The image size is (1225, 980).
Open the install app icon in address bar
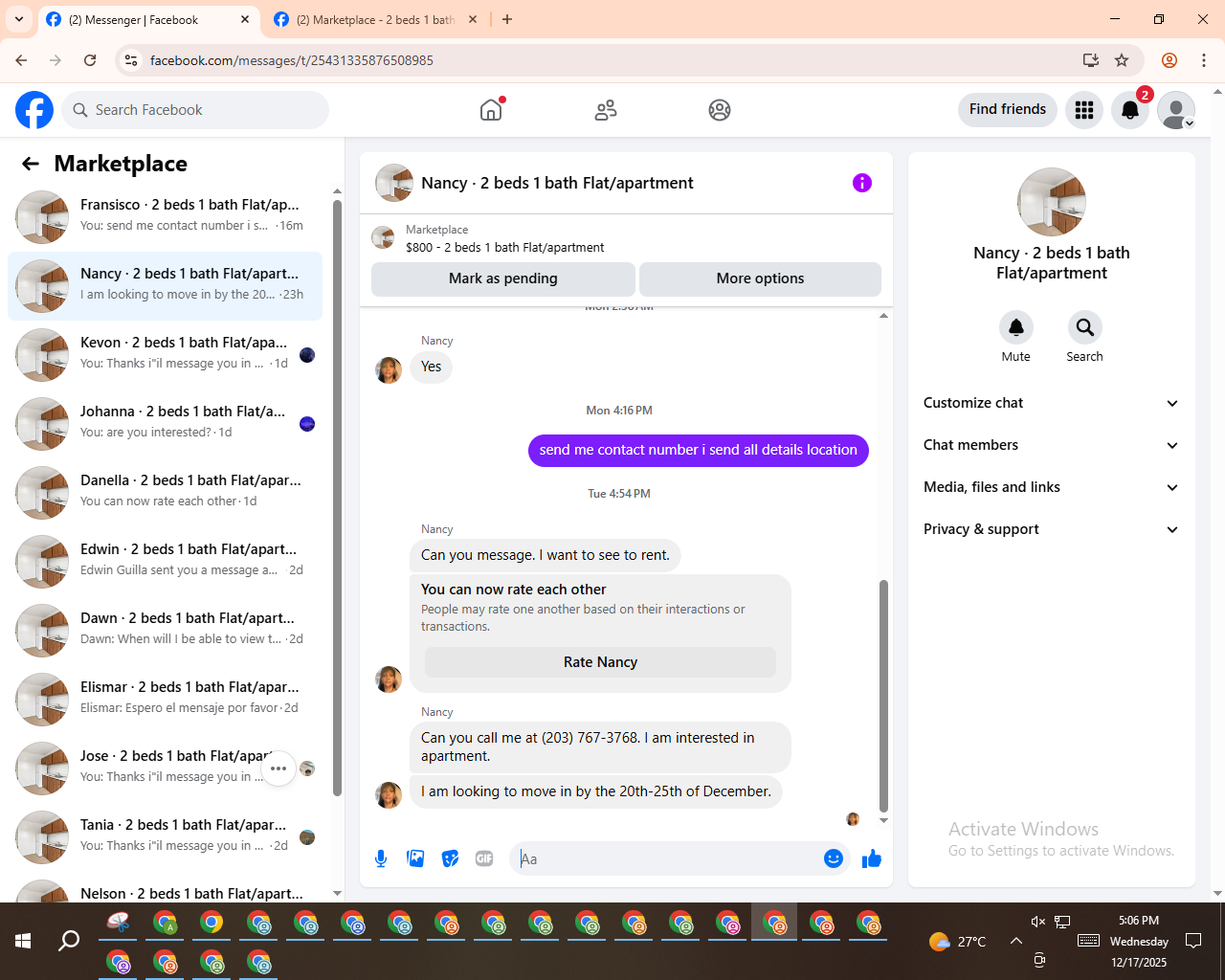pyautogui.click(x=1090, y=60)
